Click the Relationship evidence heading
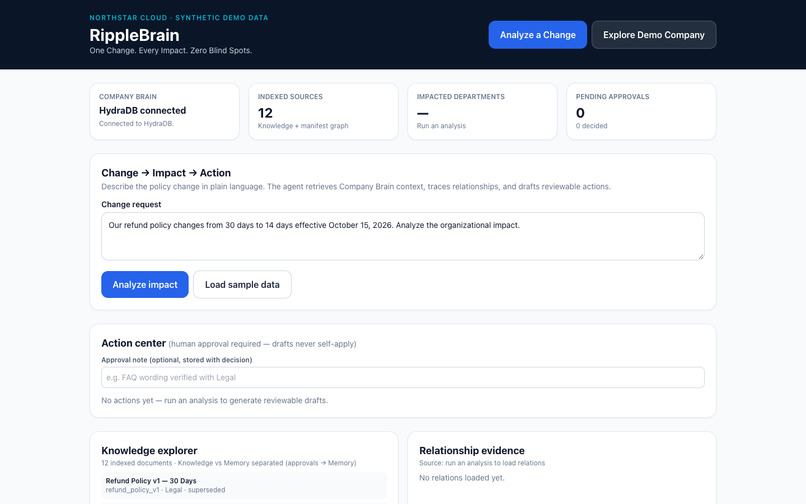Image resolution: width=806 pixels, height=504 pixels. 471,451
